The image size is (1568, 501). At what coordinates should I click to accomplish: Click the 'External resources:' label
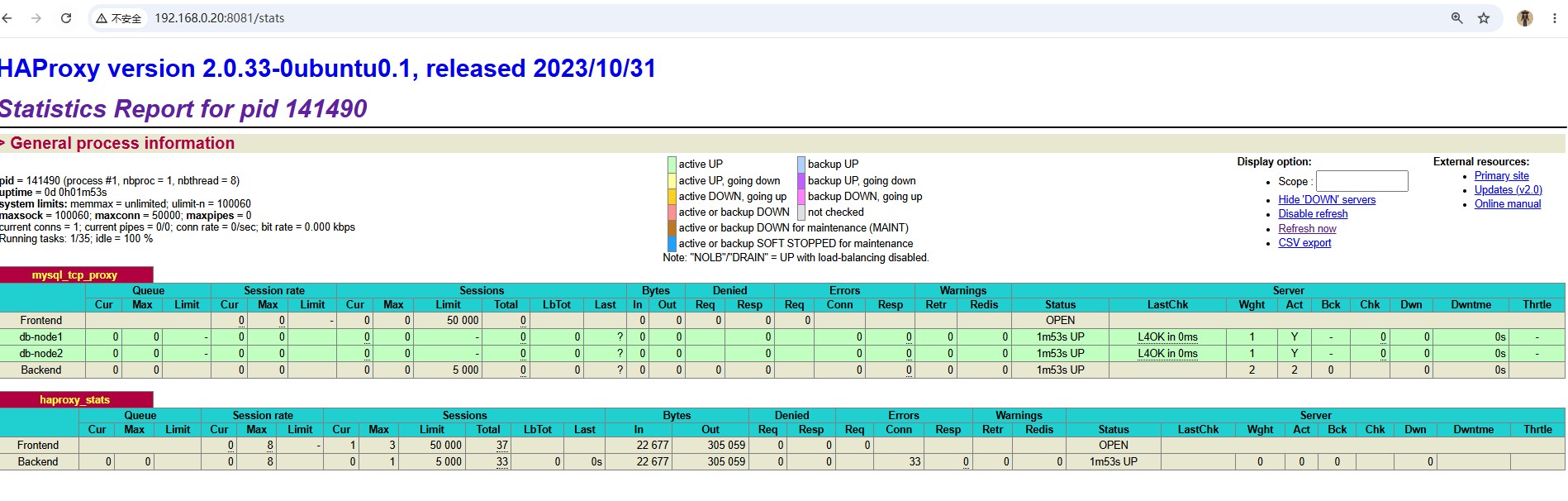[1481, 162]
